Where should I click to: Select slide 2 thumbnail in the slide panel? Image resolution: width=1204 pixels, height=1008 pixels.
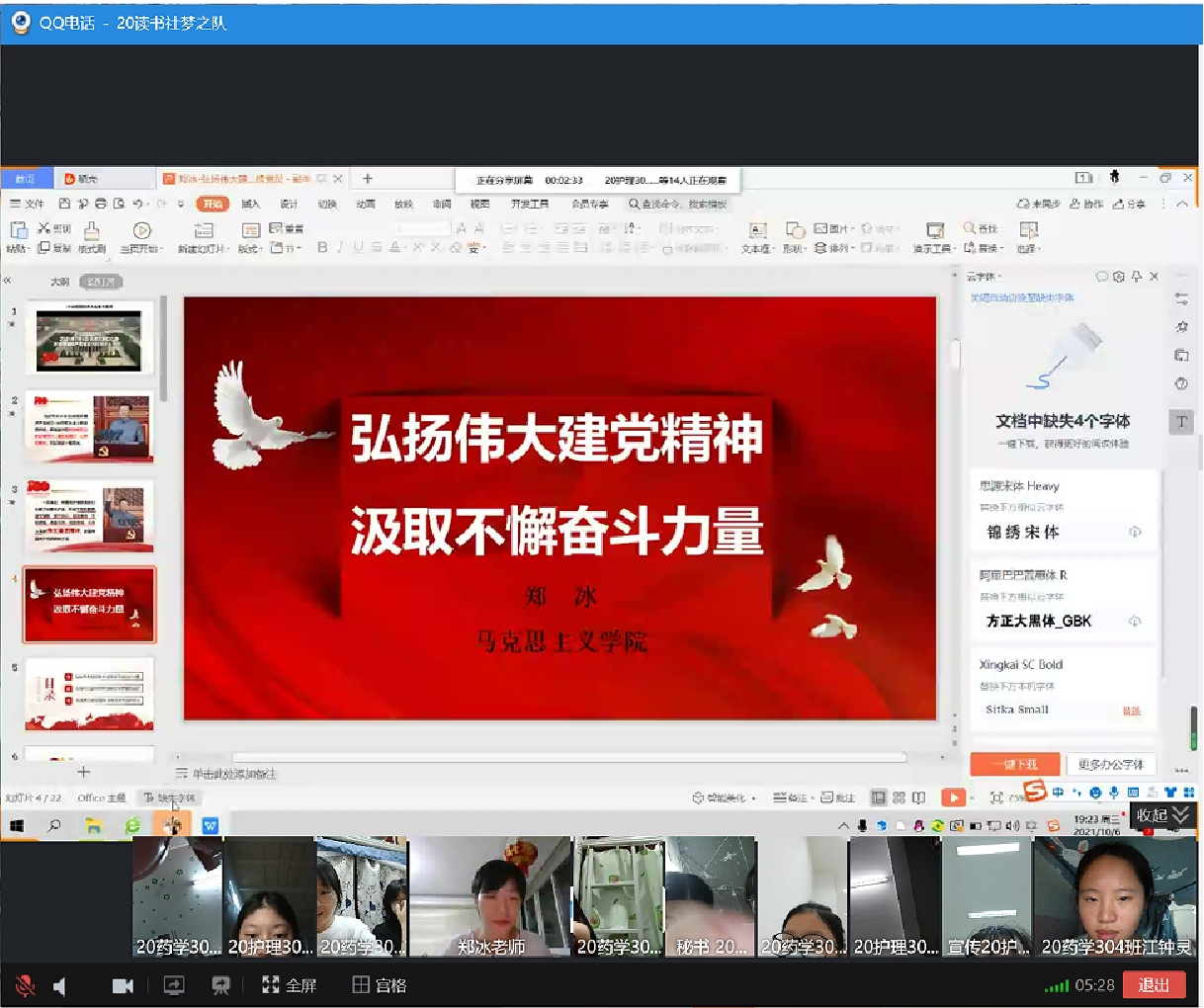click(90, 427)
